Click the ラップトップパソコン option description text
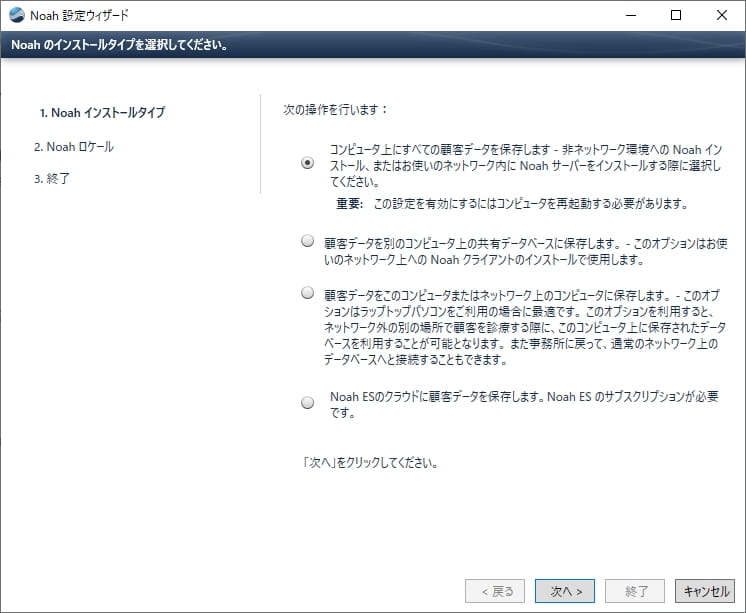This screenshot has width=746, height=613. (x=525, y=327)
